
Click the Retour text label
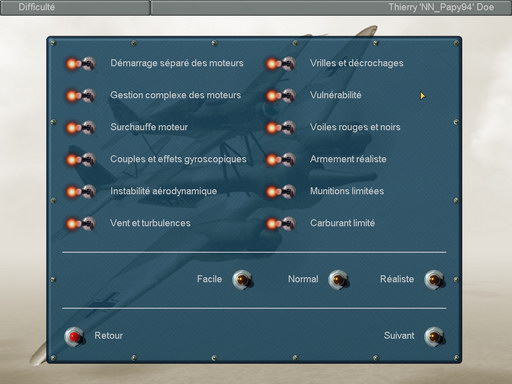109,335
